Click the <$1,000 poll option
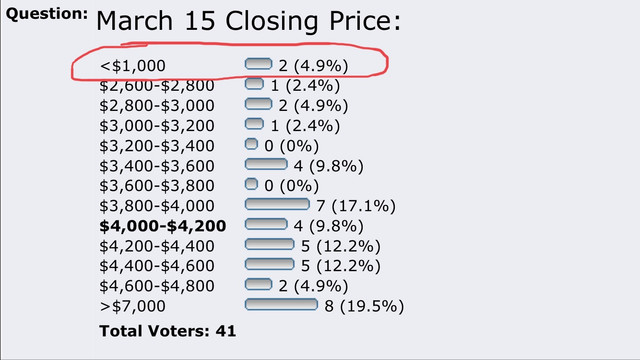Viewport: 640px width, 360px height. [x=133, y=66]
